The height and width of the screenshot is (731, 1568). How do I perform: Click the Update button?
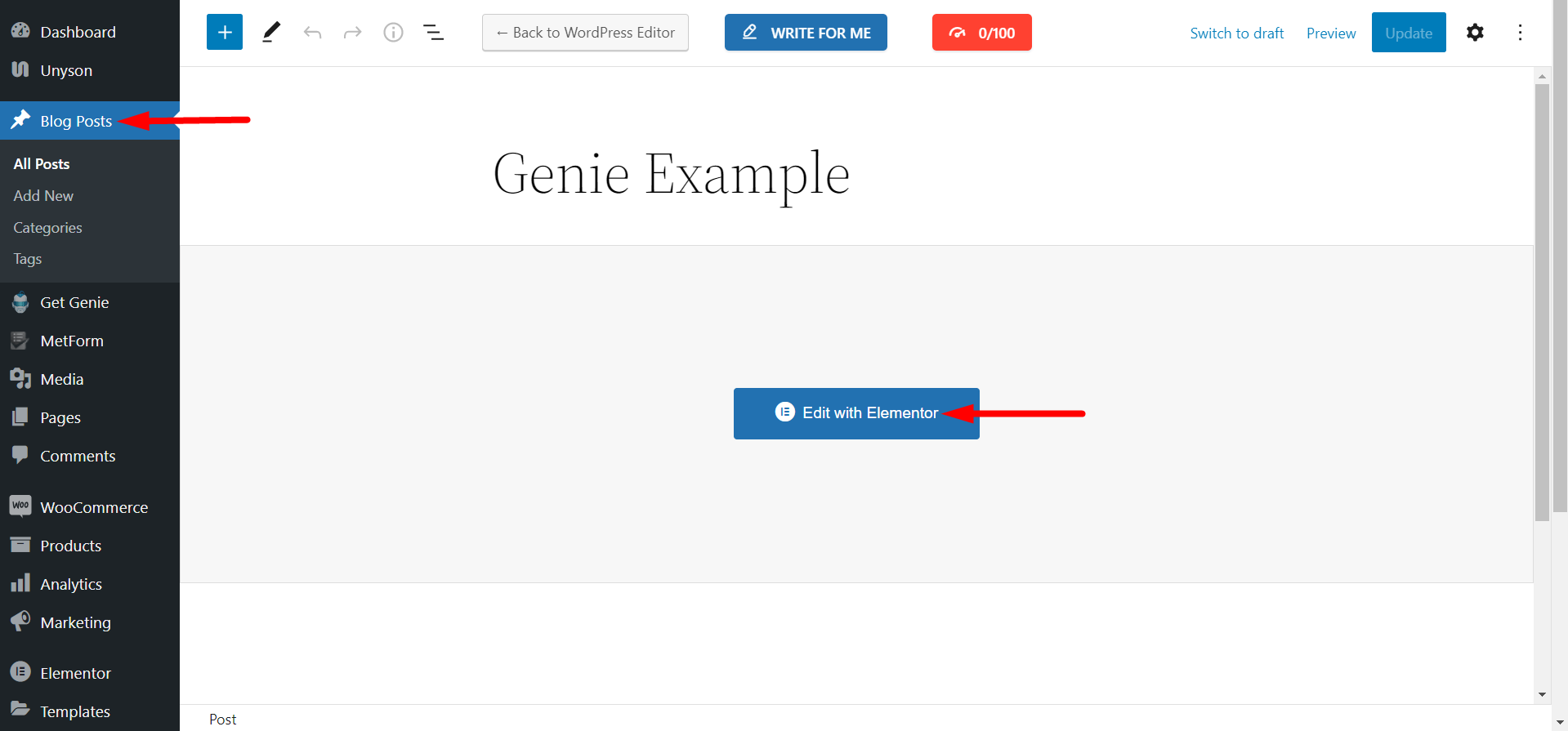click(1409, 33)
